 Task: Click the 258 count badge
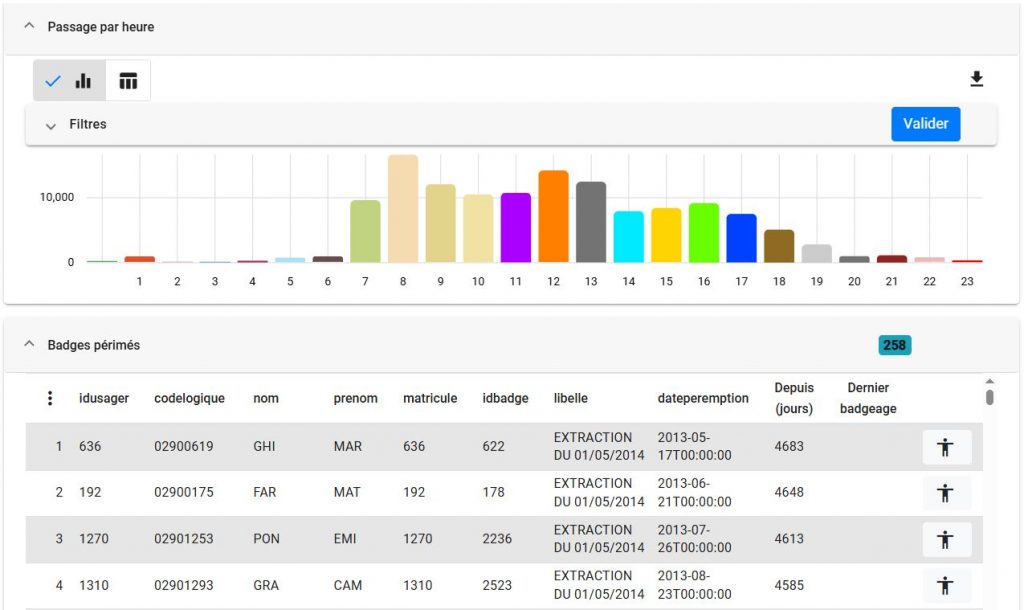tap(894, 345)
